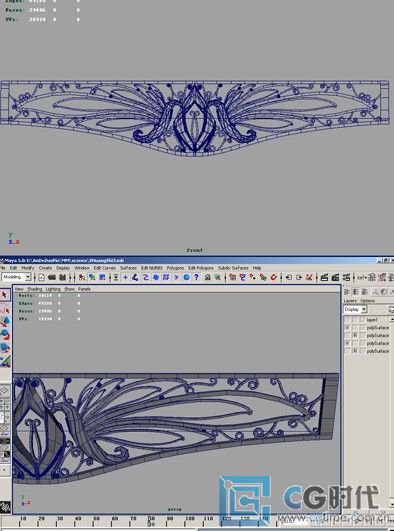Screen dimensions: 394x531
Task: Click the Show Manipulator tool
Action: coord(5,361)
